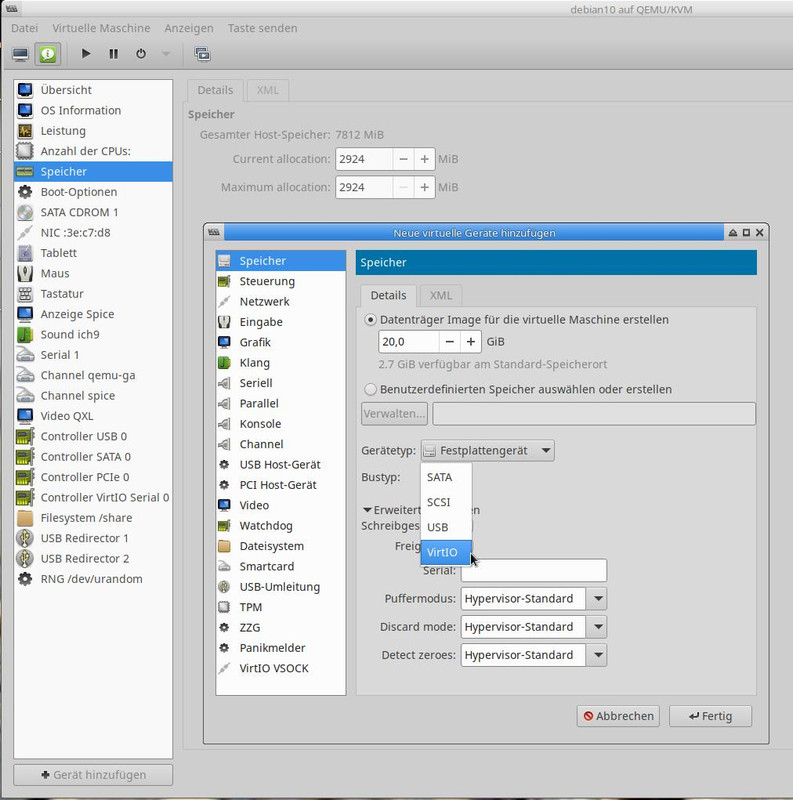Viewport: 793px width, 800px height.
Task: Switch to Details tab in add-hardware dialog
Action: pos(388,295)
